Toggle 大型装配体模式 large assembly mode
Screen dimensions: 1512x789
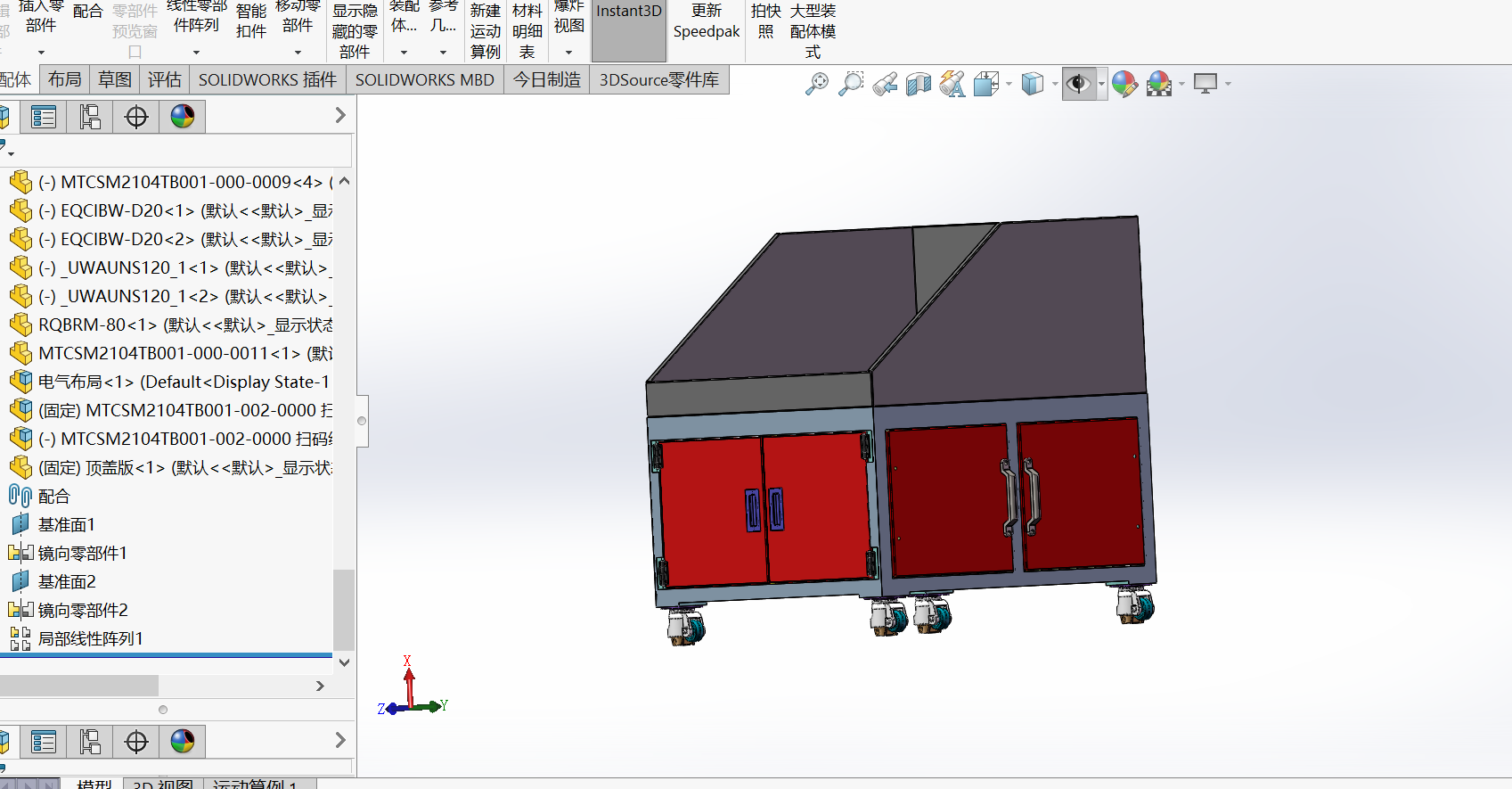point(813,30)
